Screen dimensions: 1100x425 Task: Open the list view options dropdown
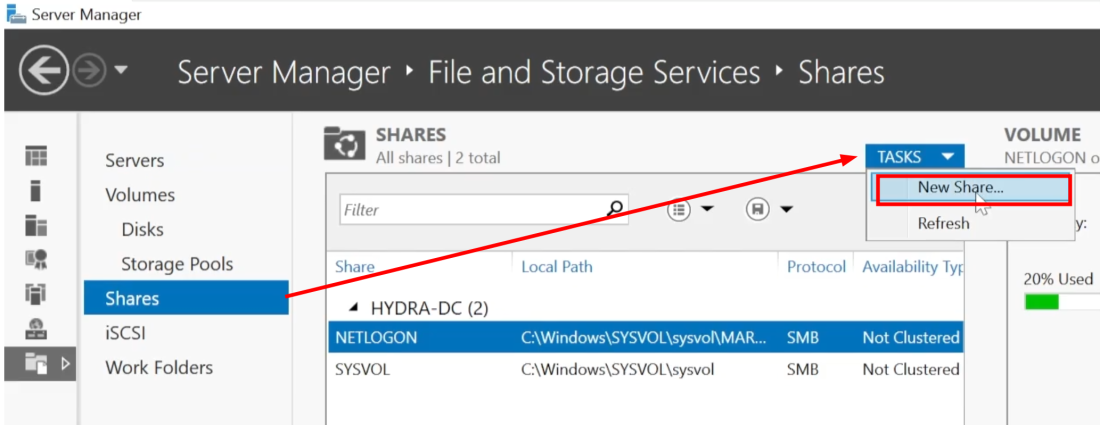coord(691,209)
